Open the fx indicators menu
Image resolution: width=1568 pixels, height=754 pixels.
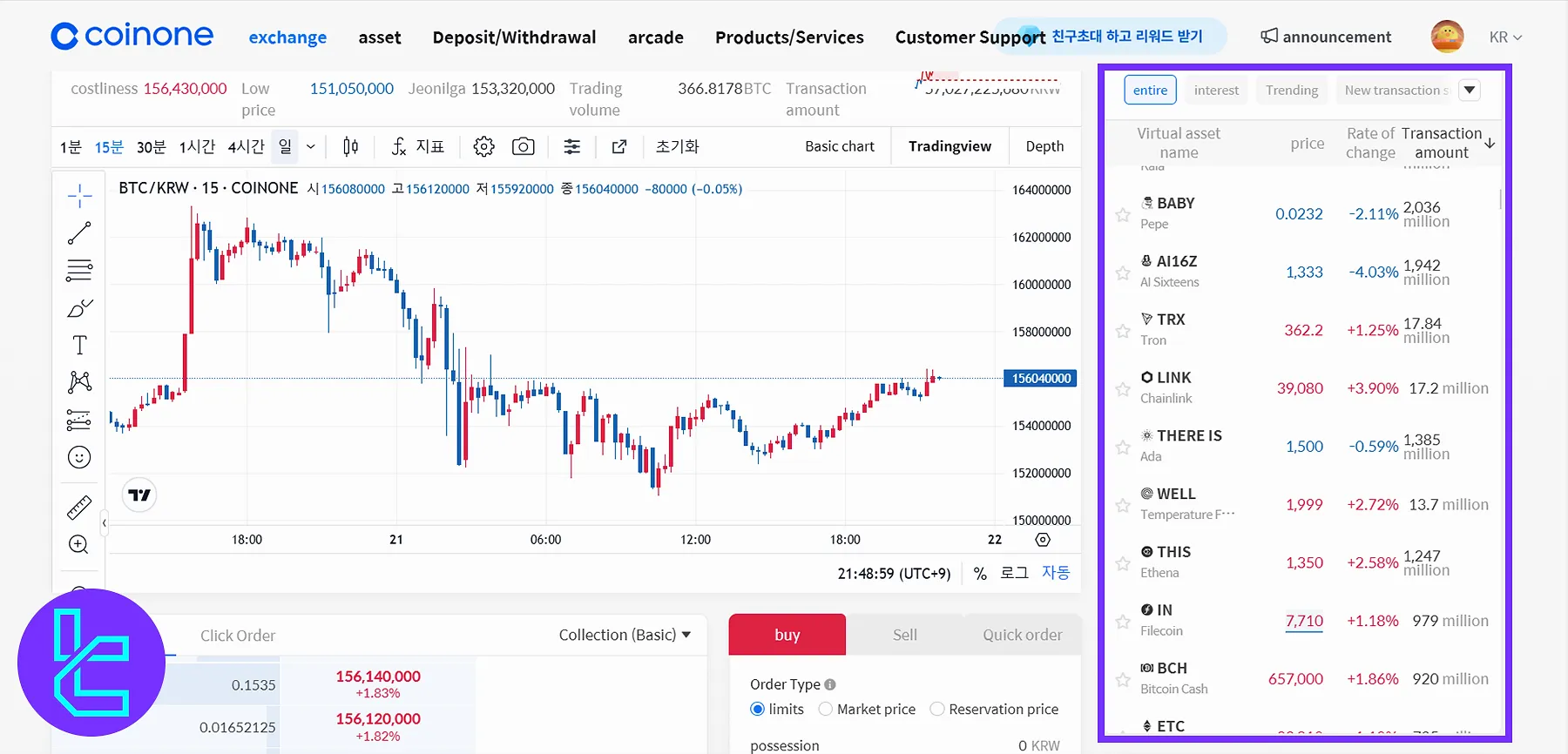coord(417,146)
